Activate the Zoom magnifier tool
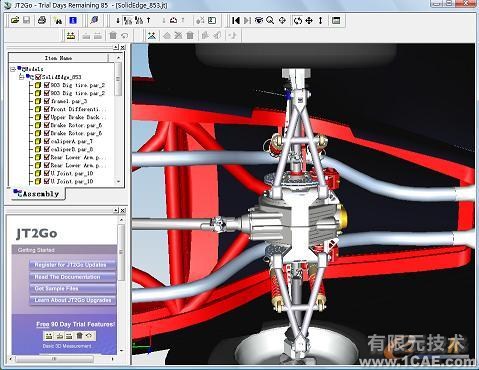This screenshot has width=479, height=370. point(270,21)
